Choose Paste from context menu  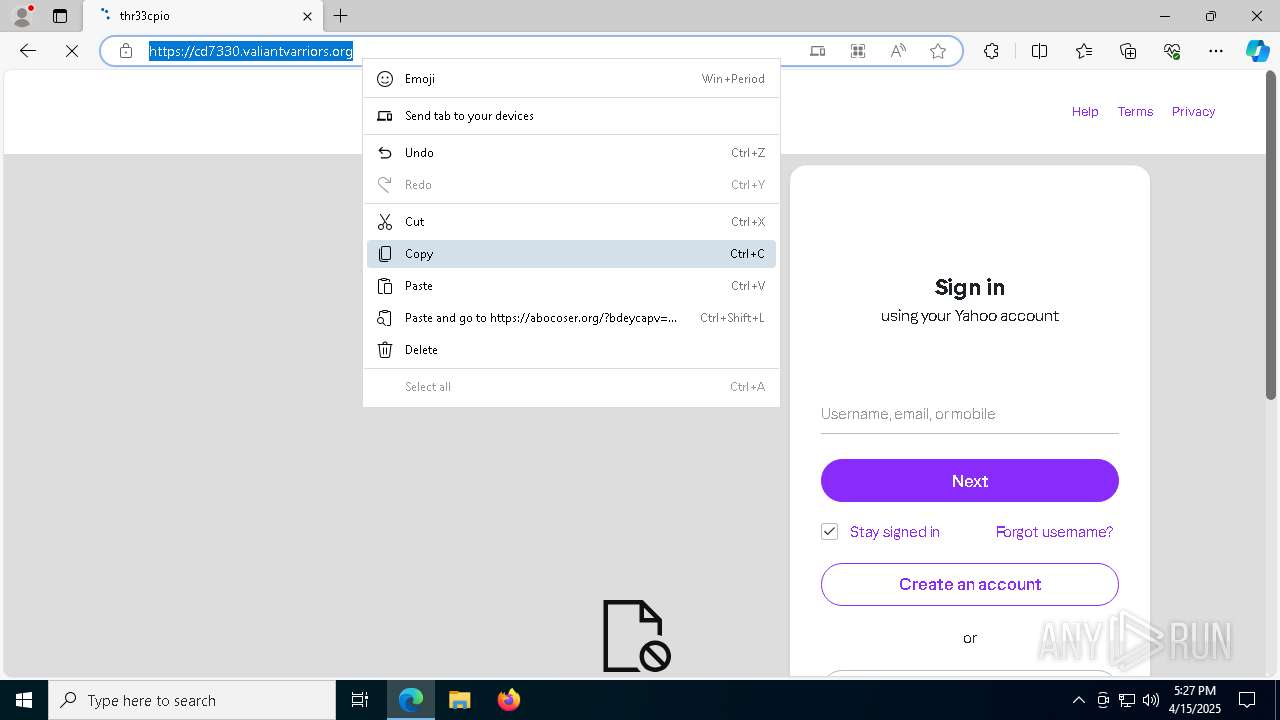pos(571,286)
